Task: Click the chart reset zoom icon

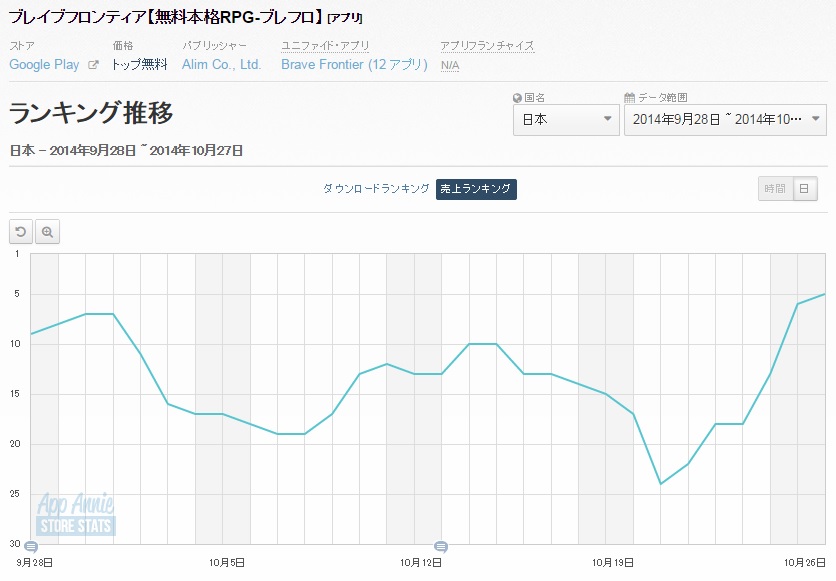Action: (x=21, y=232)
